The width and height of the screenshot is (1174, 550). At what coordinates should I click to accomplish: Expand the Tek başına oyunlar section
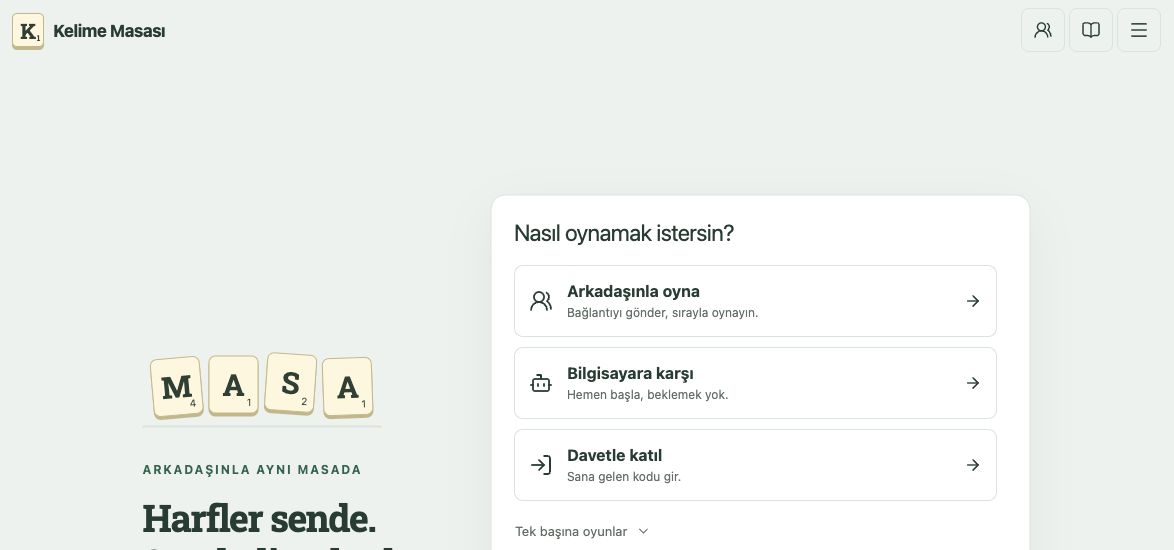tap(582, 531)
